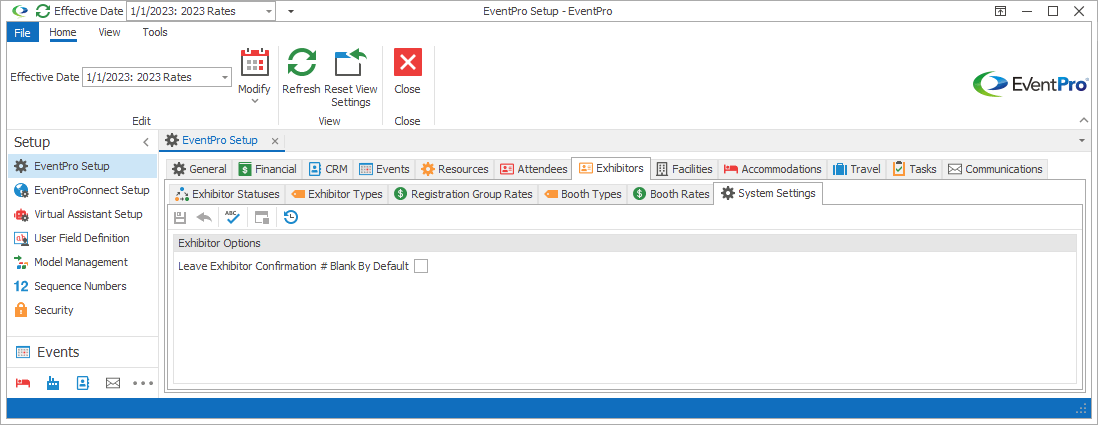Expand the Modify button dropdown arrow
Image resolution: width=1098 pixels, height=425 pixels.
[255, 101]
